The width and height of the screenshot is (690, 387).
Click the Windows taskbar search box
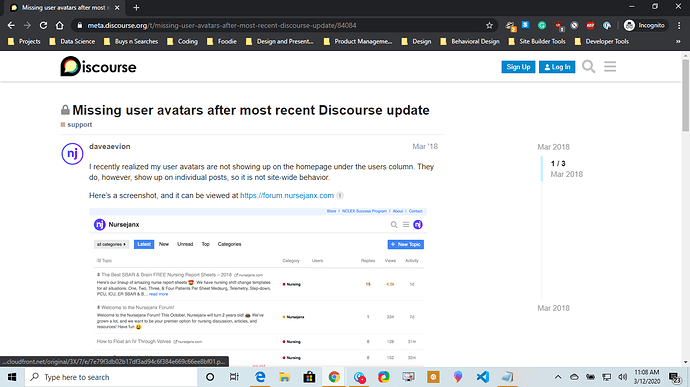point(111,377)
